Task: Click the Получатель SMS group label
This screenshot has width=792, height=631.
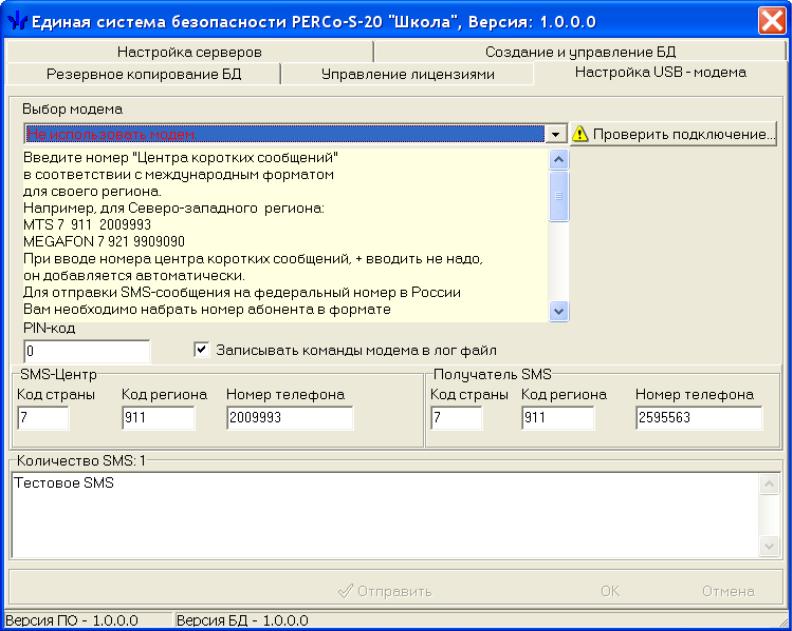Action: [492, 374]
